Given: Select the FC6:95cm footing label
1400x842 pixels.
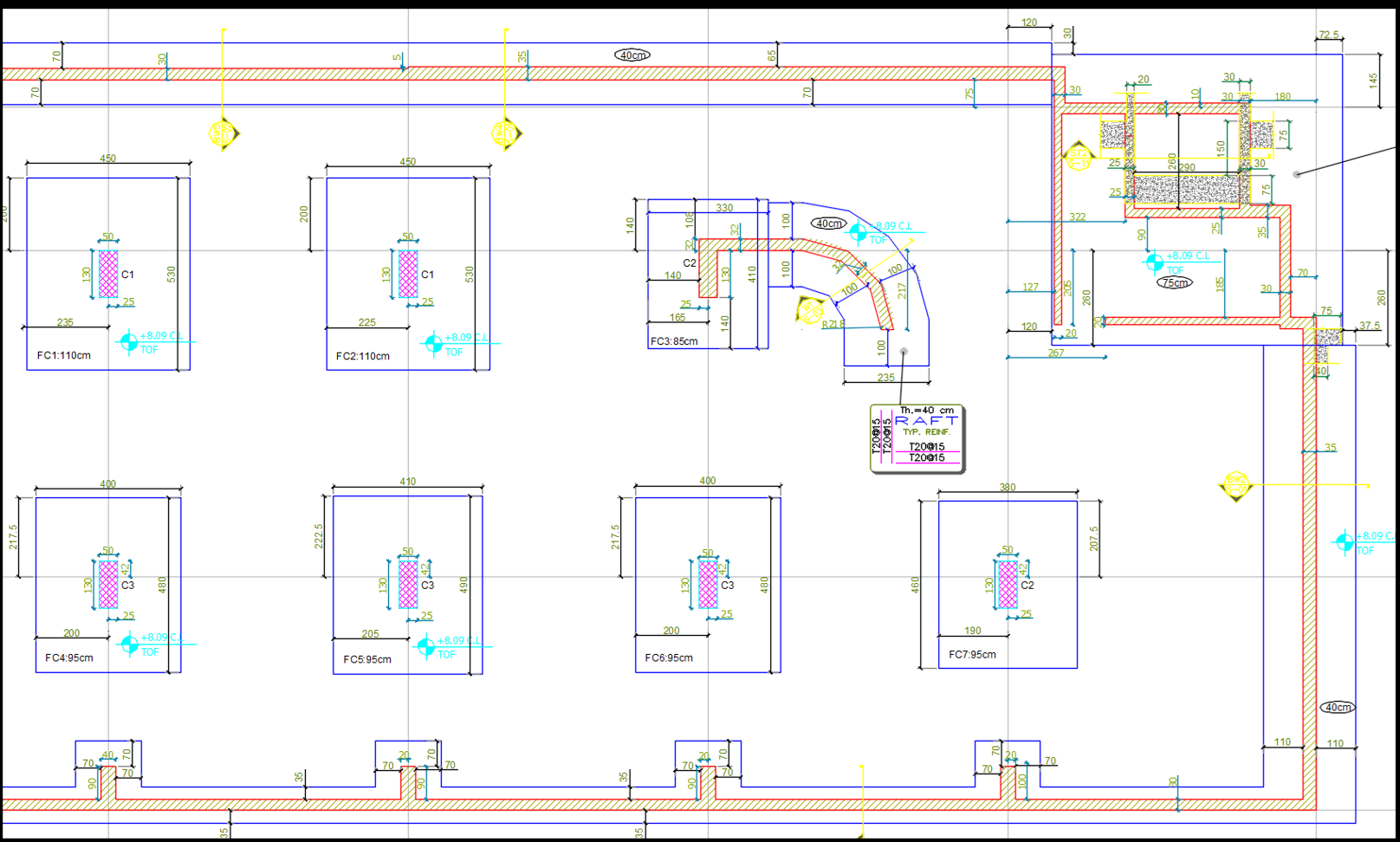Looking at the screenshot, I should [669, 657].
